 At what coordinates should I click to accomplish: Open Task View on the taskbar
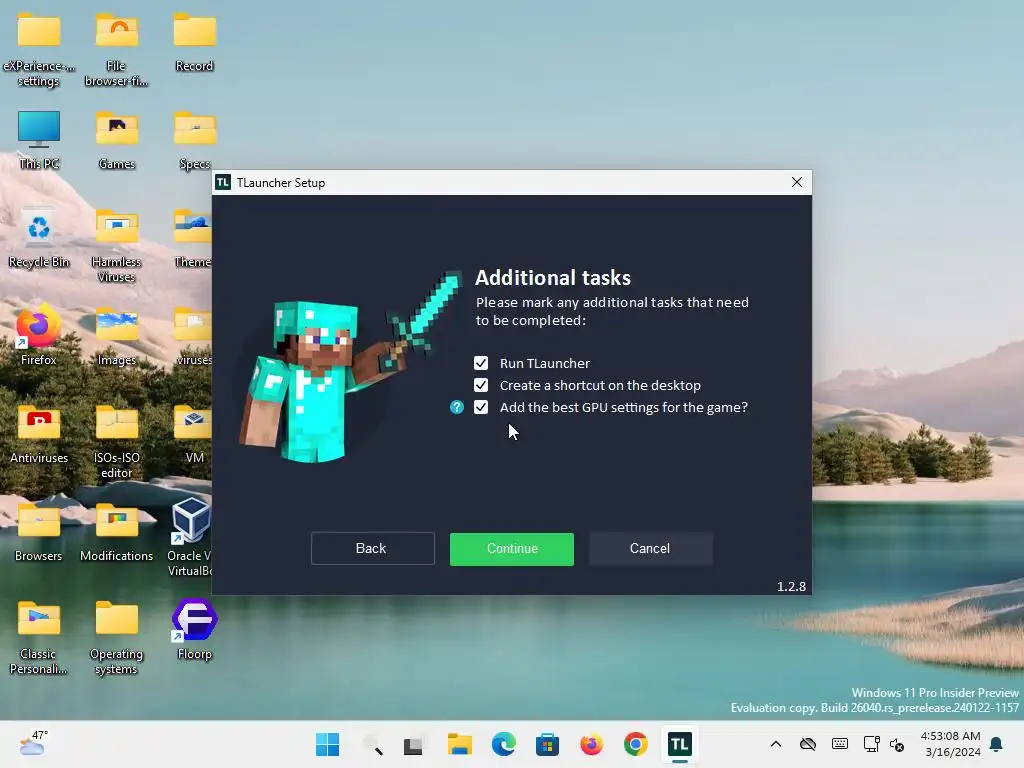click(x=415, y=744)
